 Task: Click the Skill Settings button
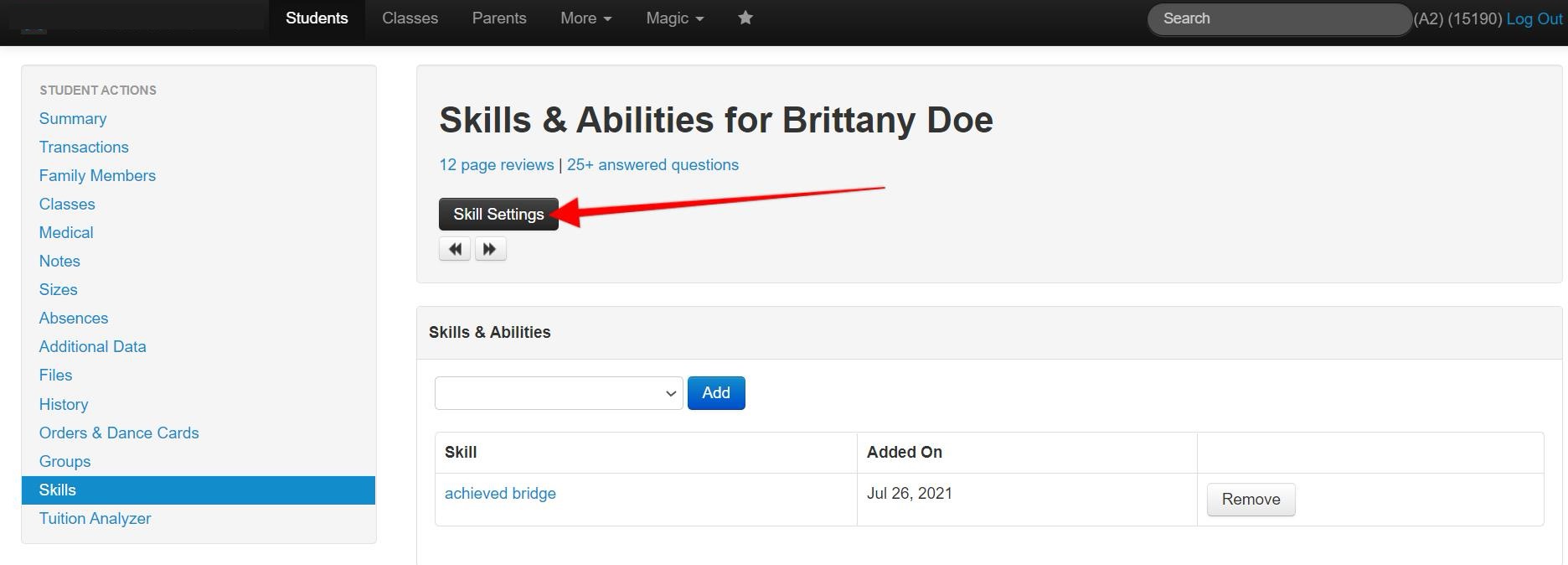[498, 215]
